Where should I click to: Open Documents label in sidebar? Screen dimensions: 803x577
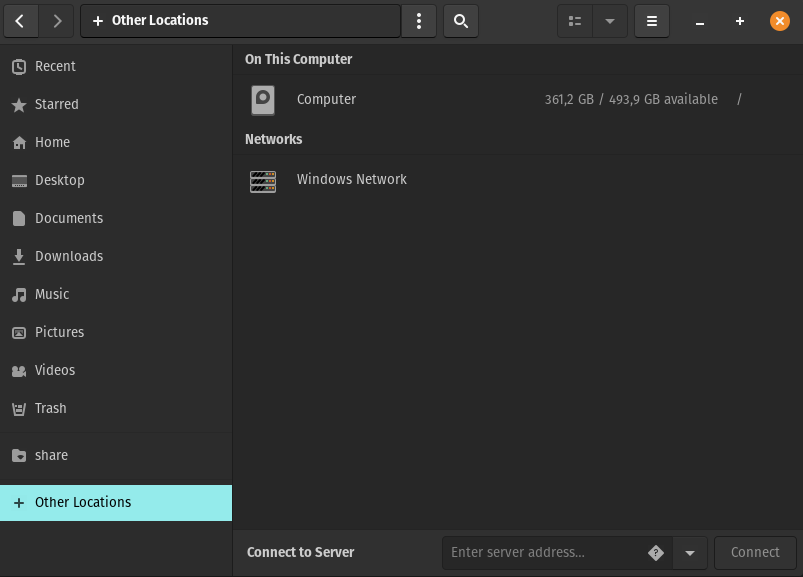tap(69, 219)
